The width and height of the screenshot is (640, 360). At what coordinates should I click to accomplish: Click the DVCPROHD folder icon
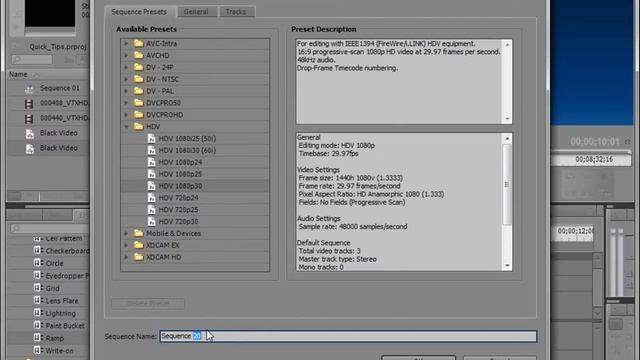pyautogui.click(x=139, y=114)
